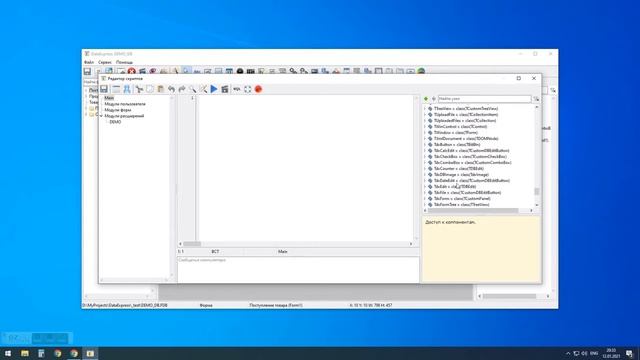Expand the TTreeView class node
Screen dimensions: 640x360
point(425,109)
